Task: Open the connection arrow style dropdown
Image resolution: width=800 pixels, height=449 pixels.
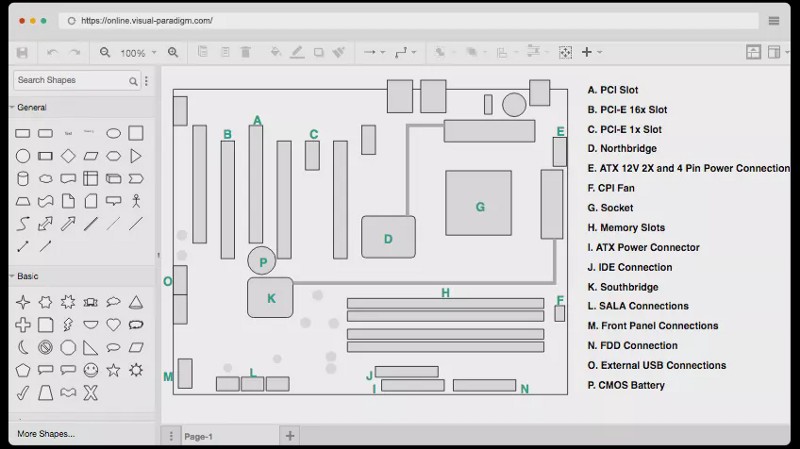Action: pos(374,52)
